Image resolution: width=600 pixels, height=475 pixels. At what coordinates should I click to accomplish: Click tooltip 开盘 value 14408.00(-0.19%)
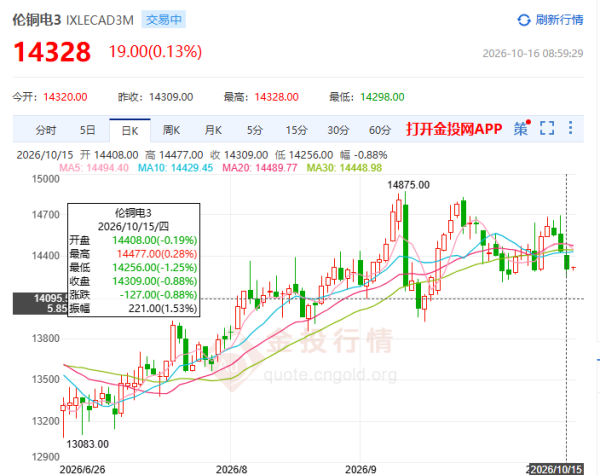155,240
